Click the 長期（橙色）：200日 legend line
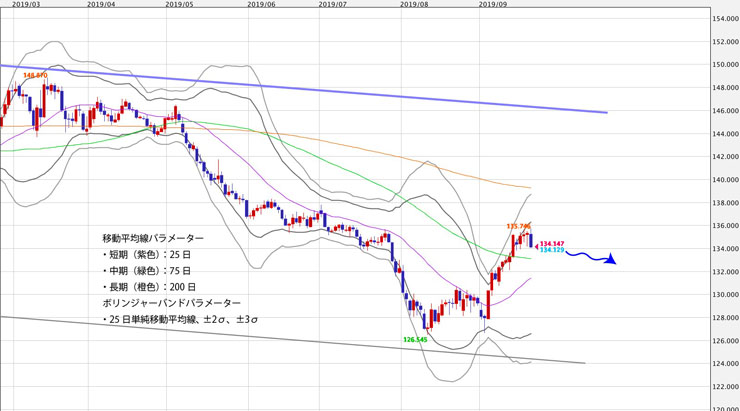The width and height of the screenshot is (740, 411). coord(149,287)
